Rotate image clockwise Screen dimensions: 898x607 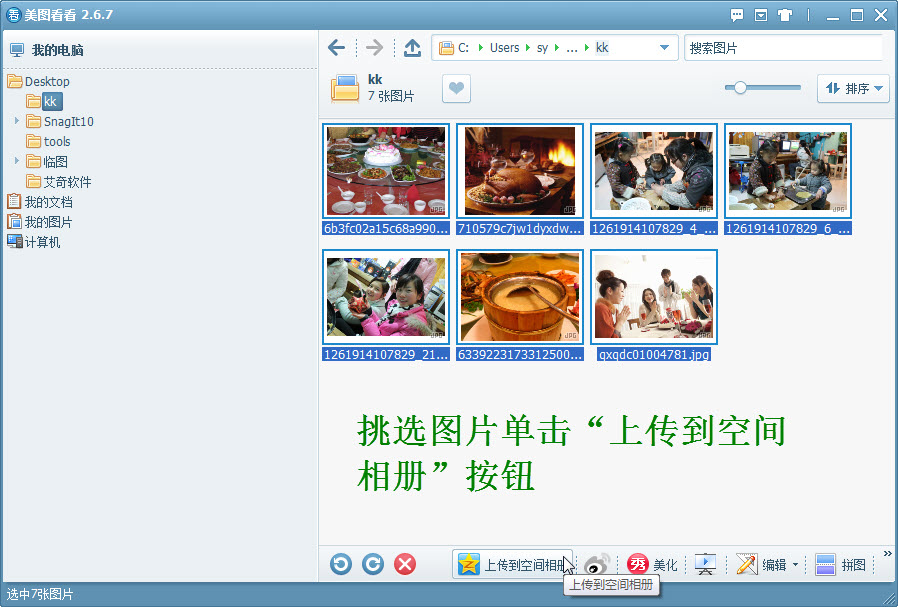coord(373,564)
